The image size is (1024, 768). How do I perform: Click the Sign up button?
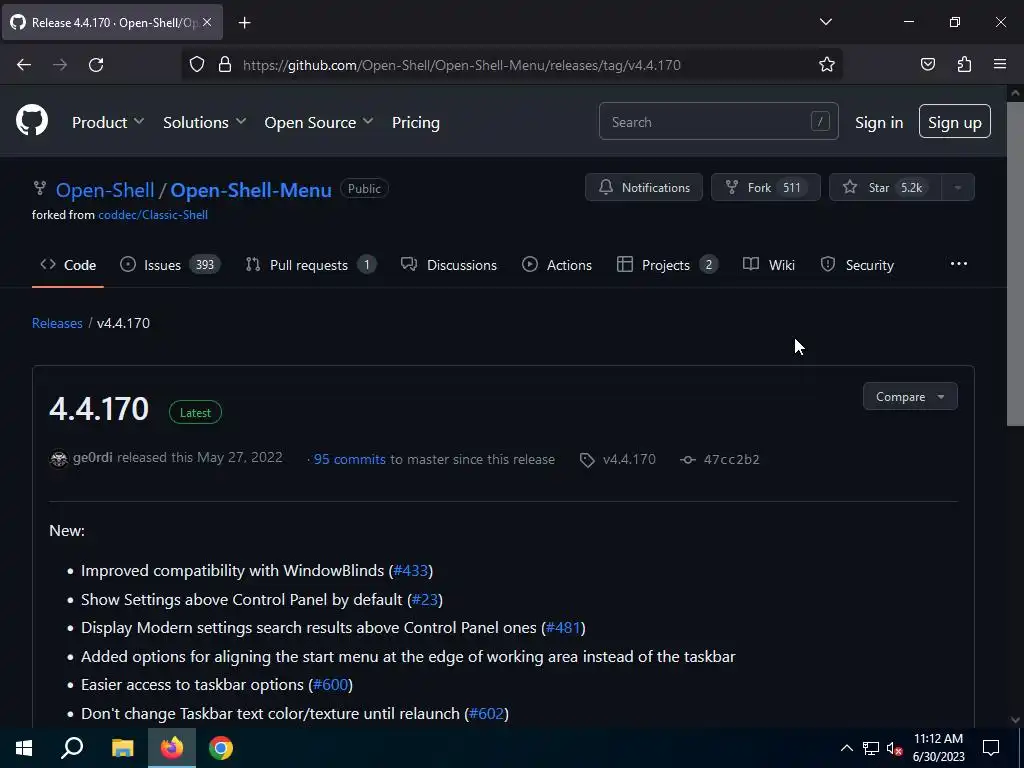point(954,121)
